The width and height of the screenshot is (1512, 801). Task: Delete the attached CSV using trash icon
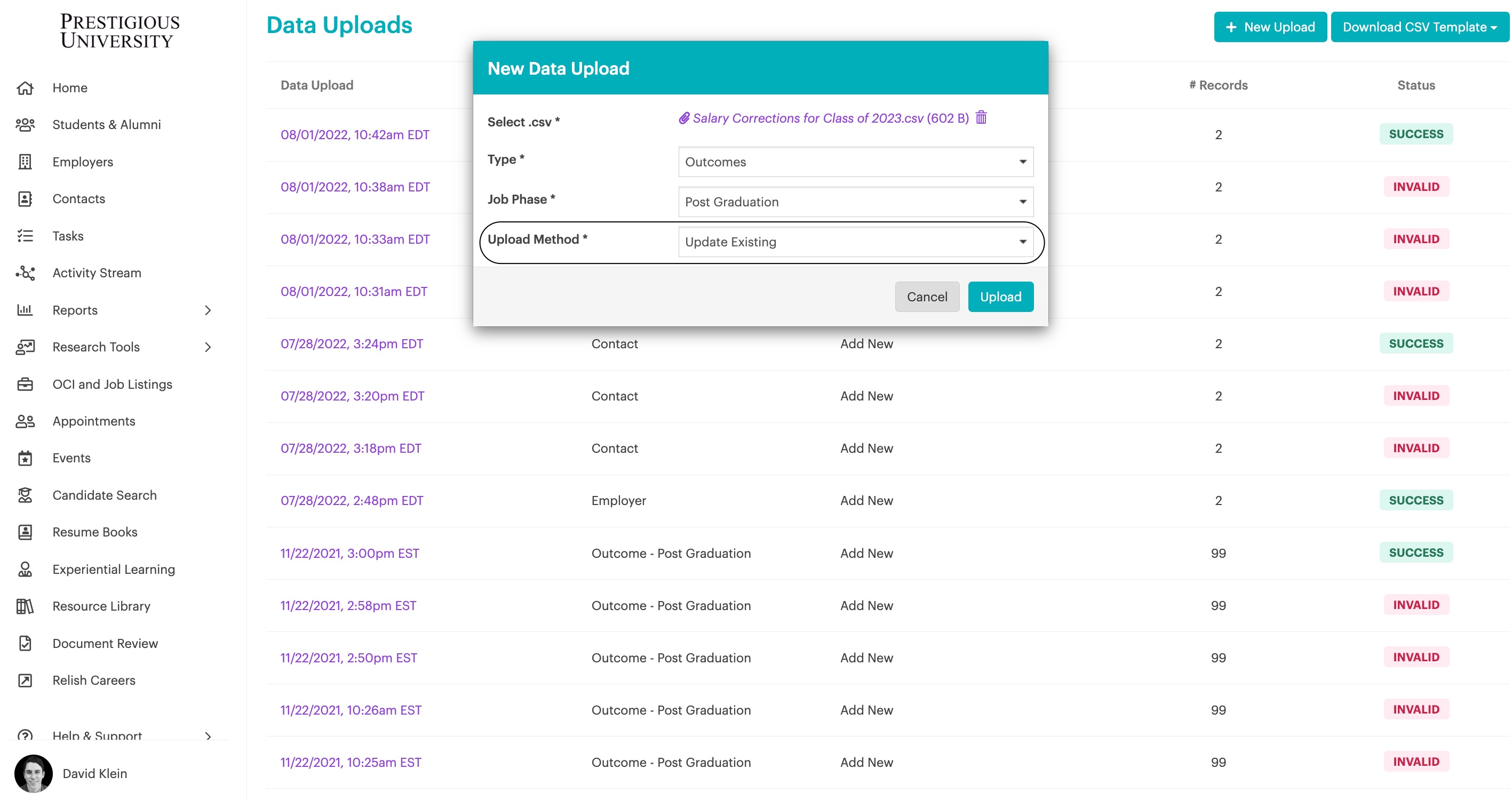[x=981, y=117]
